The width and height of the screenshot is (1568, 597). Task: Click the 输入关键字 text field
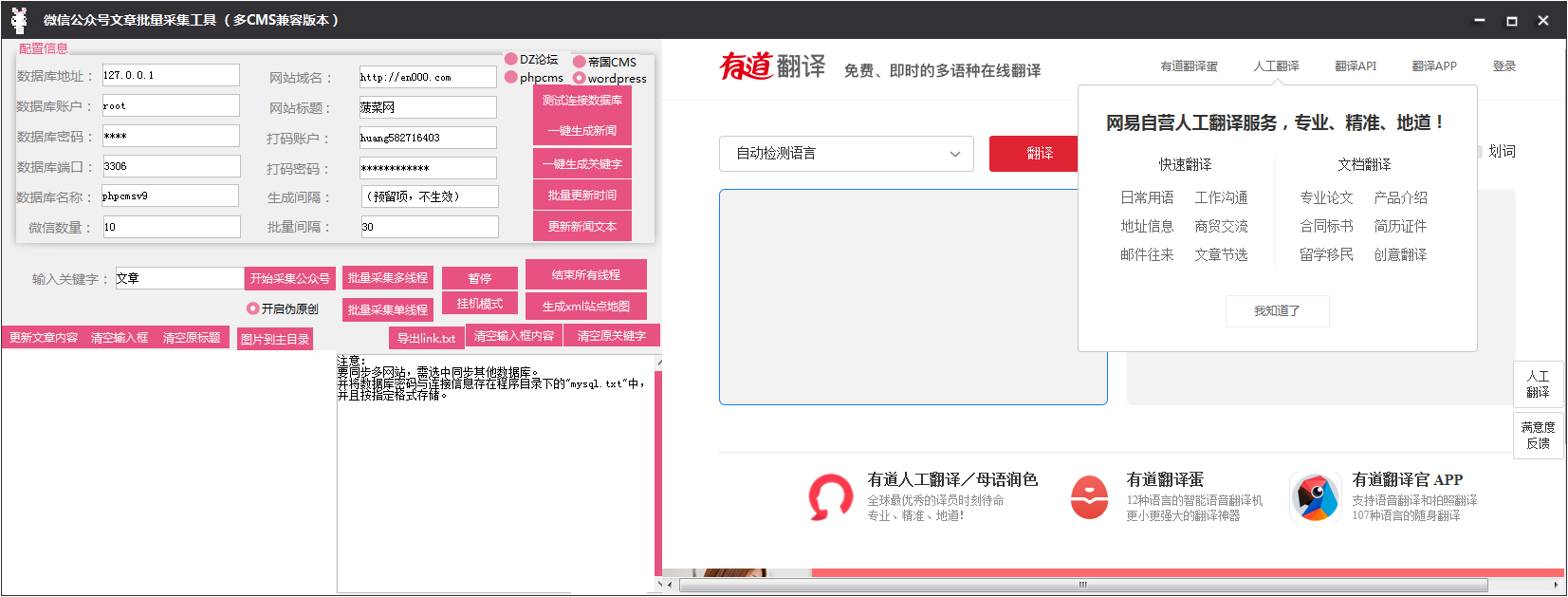click(x=178, y=278)
